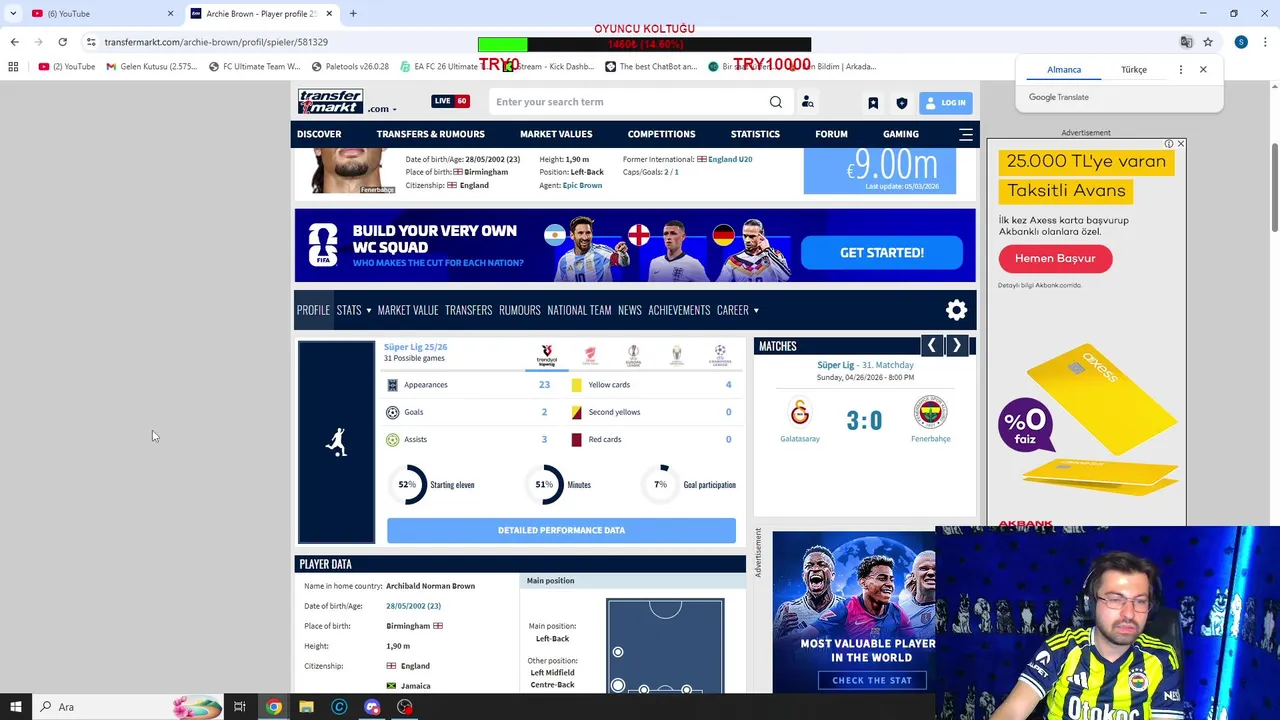
Task: Click the England U20 link
Action: pos(730,159)
